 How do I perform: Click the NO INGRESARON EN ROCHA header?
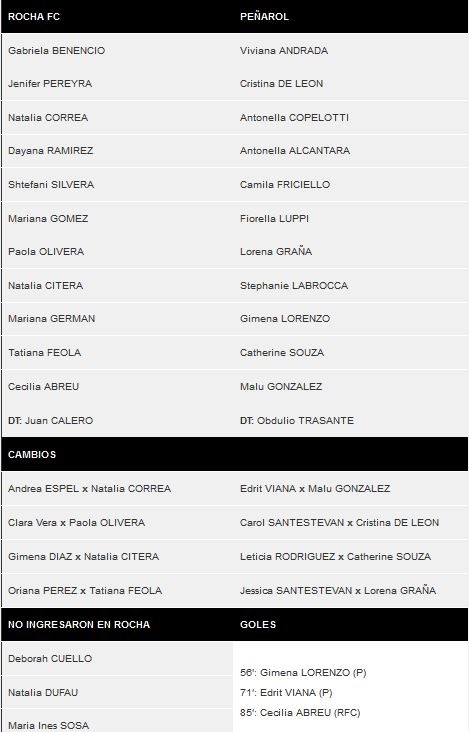point(79,625)
